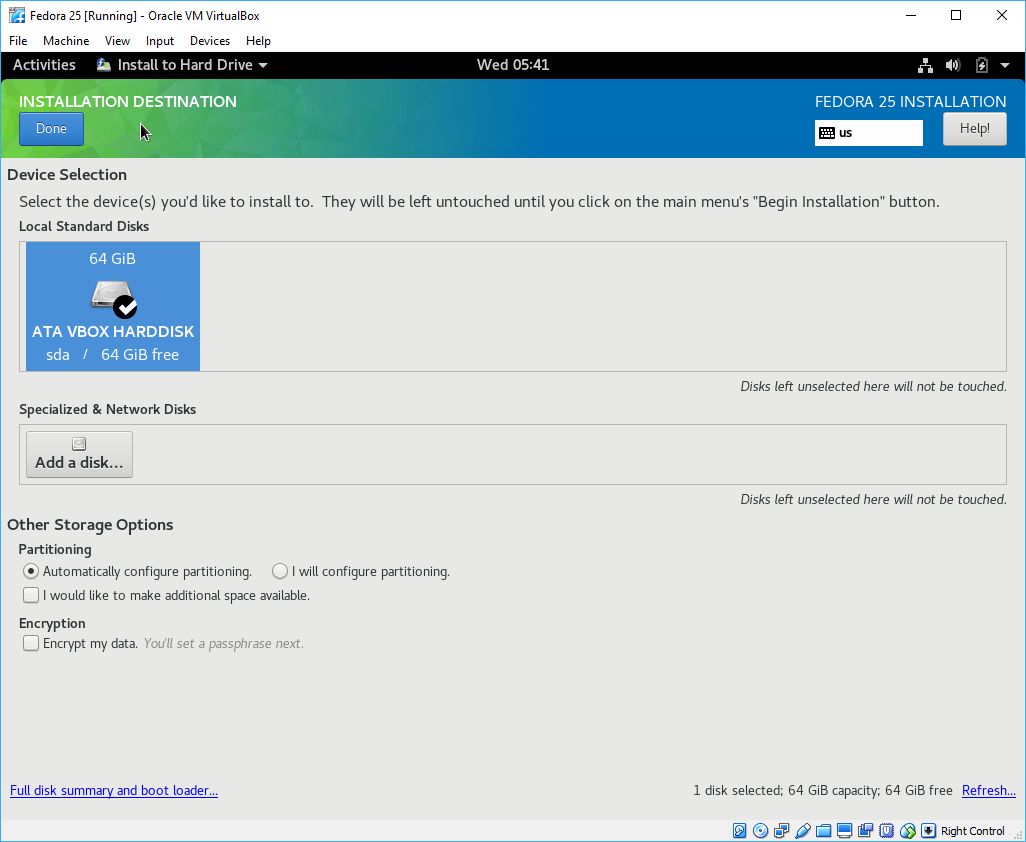Click the host key arrow icon
The height and width of the screenshot is (842, 1026).
click(x=928, y=831)
